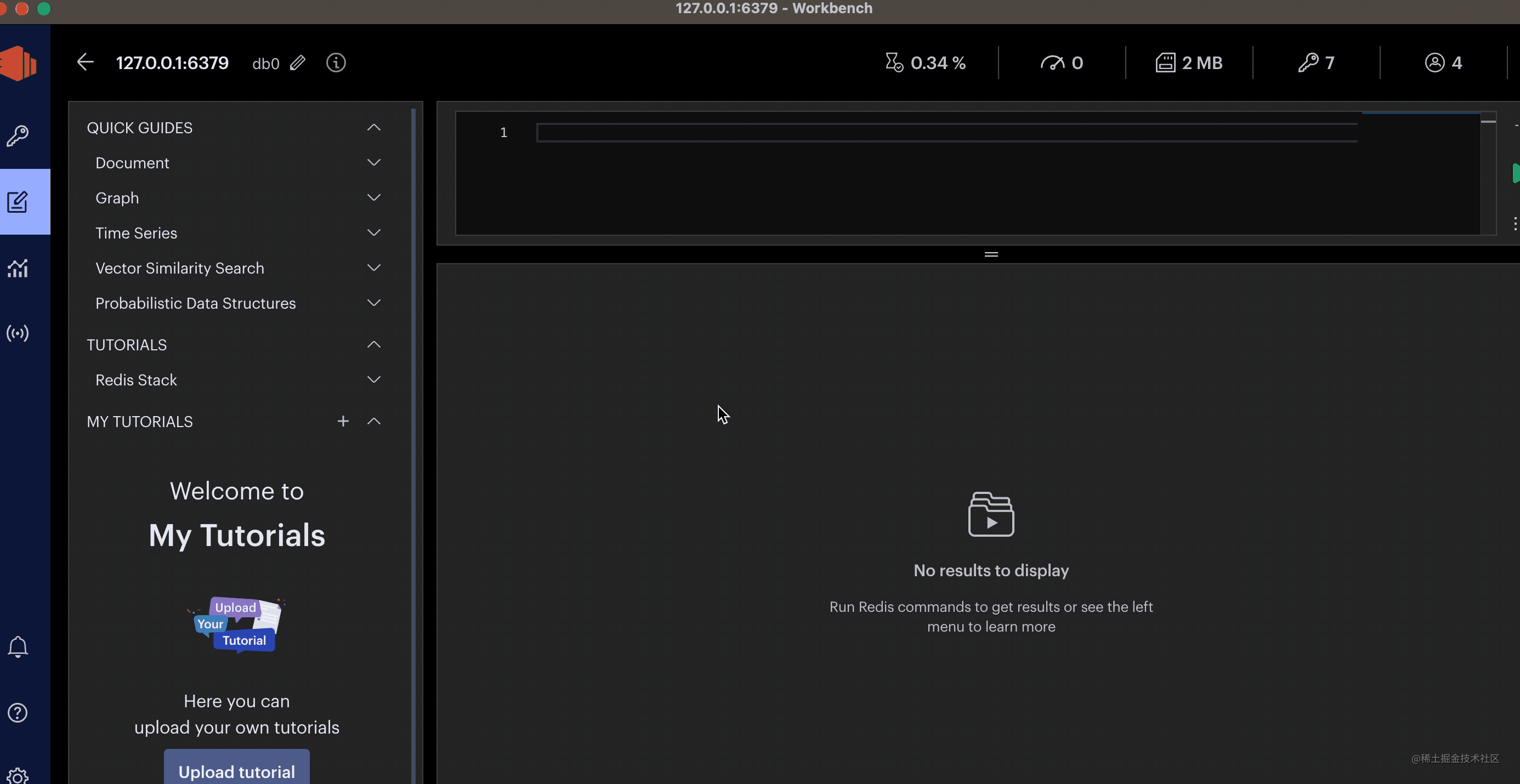Expand the Time Series guide
The height and width of the screenshot is (784, 1520).
(x=373, y=233)
